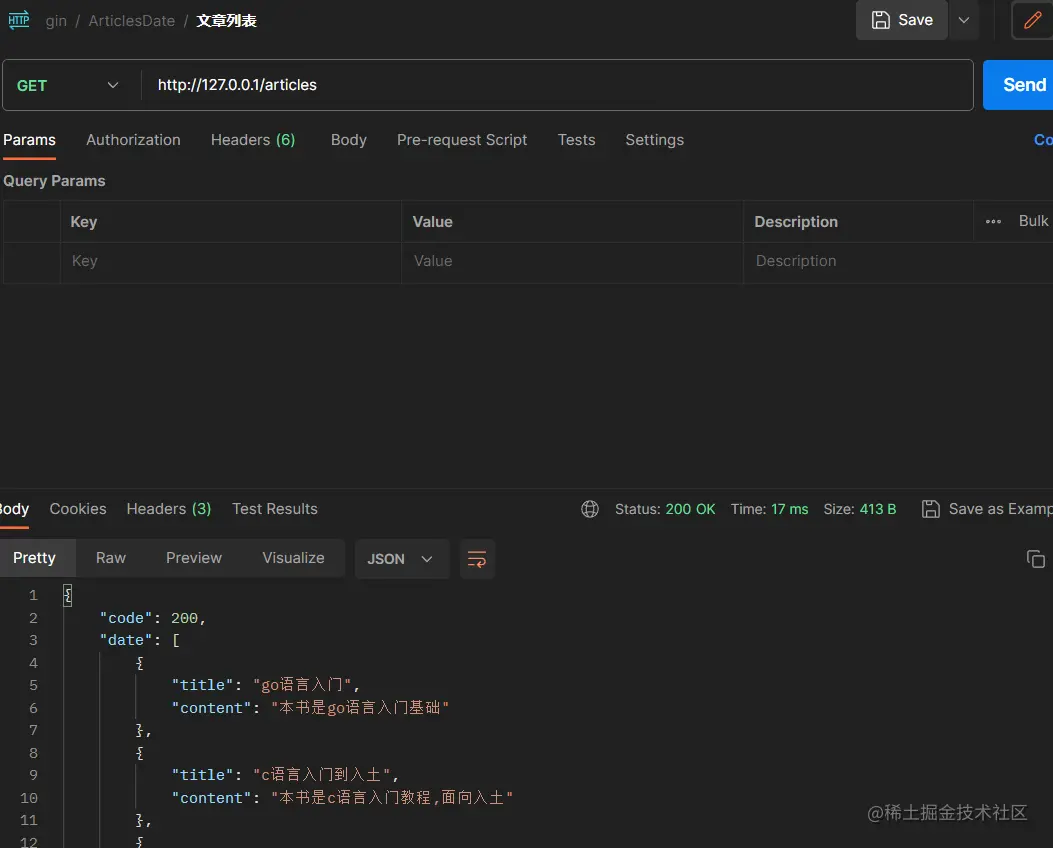Click the Value column header
This screenshot has width=1053, height=848.
(432, 222)
